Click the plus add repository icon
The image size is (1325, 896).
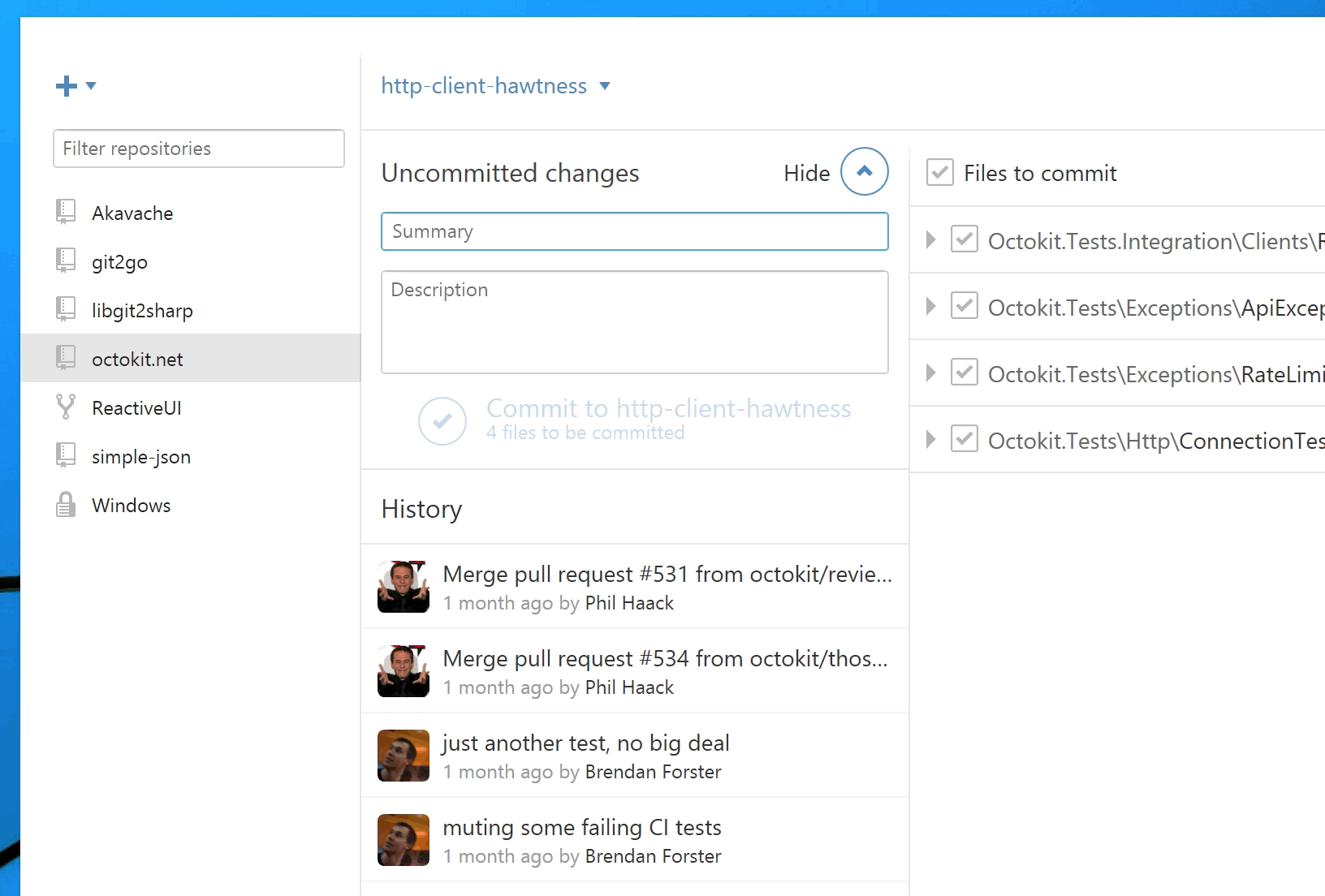[67, 86]
